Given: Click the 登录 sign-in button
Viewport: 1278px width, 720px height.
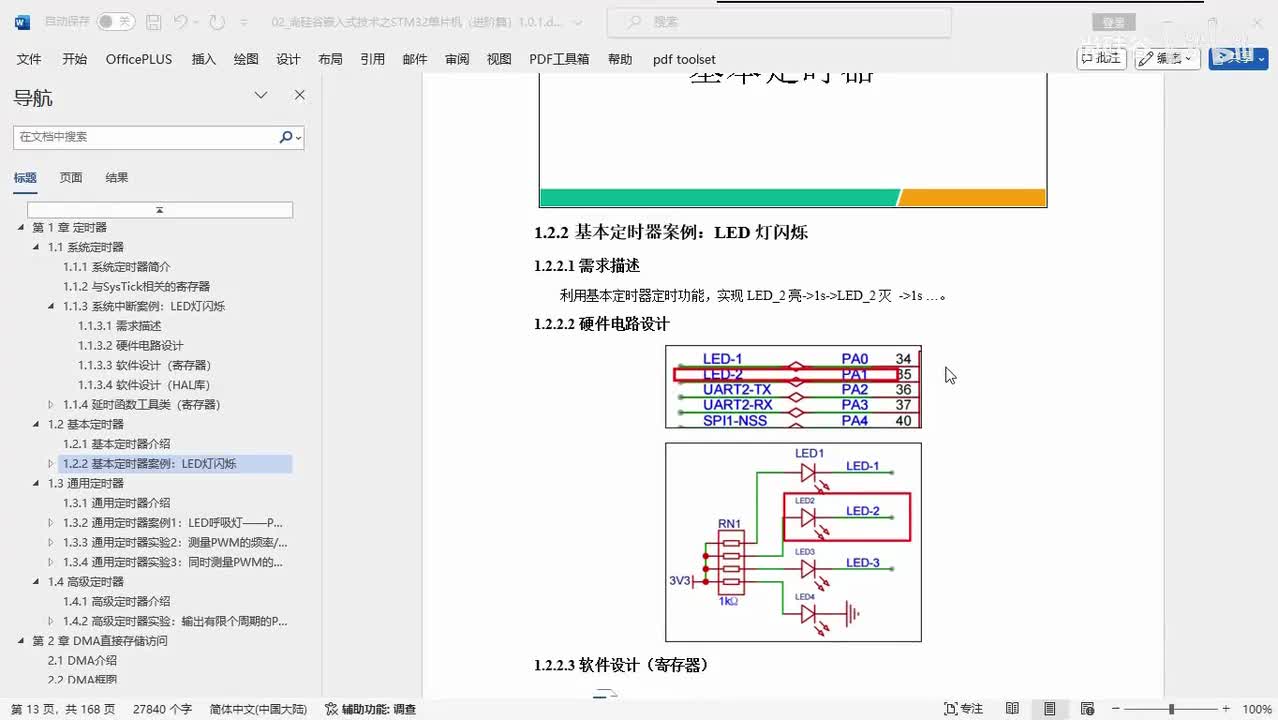Looking at the screenshot, I should point(1113,22).
